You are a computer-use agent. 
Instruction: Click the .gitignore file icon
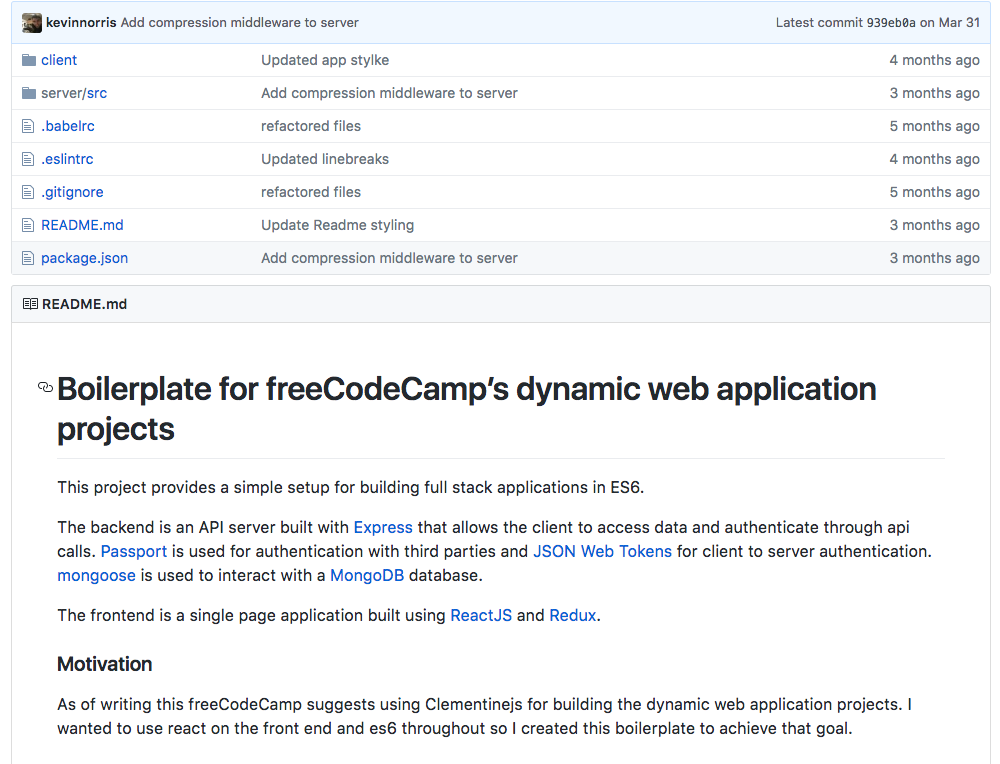28,192
